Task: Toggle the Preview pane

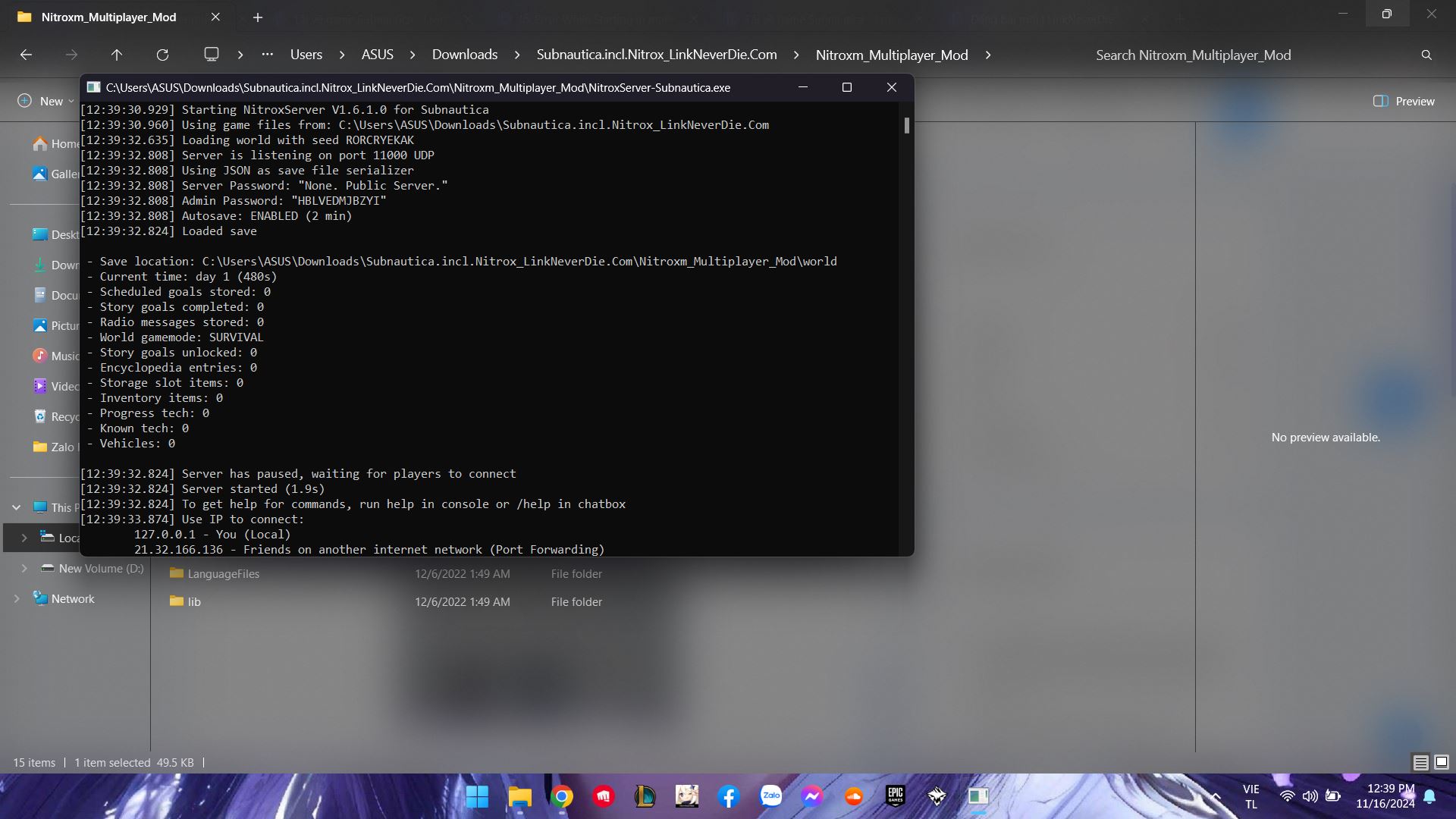Action: pos(1404,101)
